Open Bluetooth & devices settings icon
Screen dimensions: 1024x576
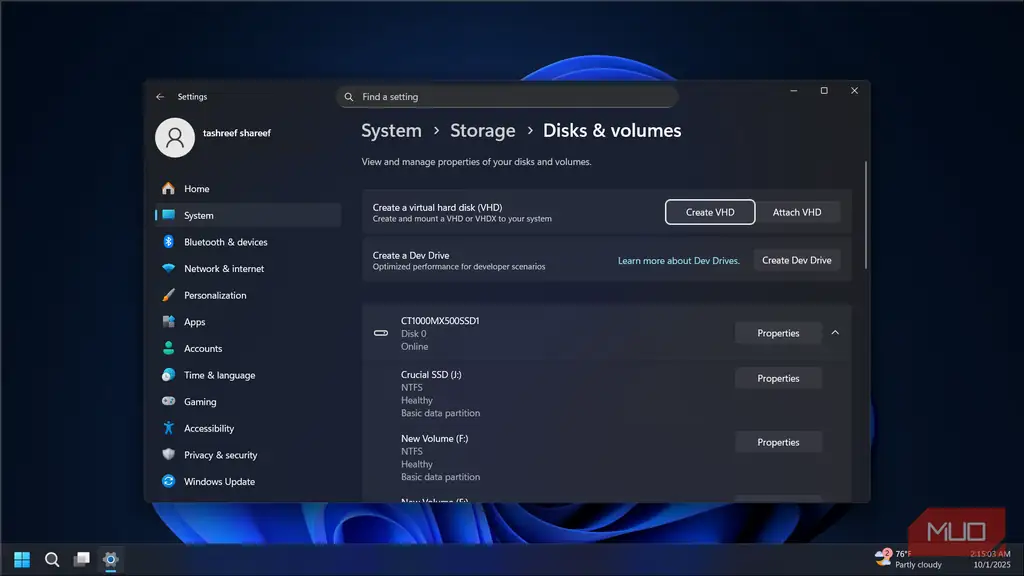(168, 242)
